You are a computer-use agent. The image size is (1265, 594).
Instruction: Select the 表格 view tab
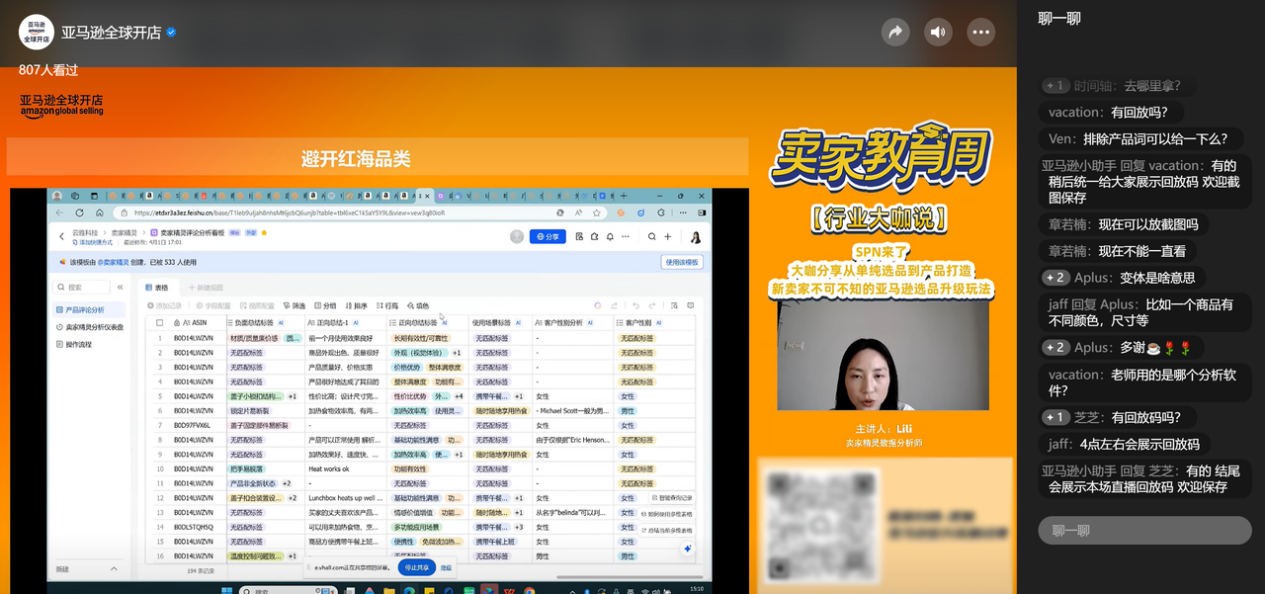(157, 287)
